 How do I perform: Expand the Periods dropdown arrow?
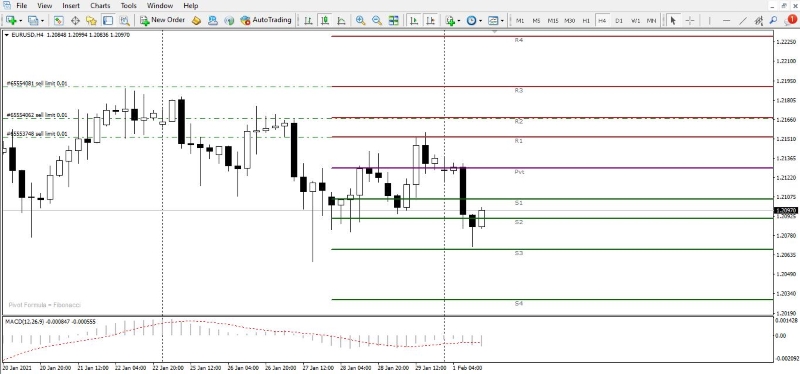coord(481,21)
